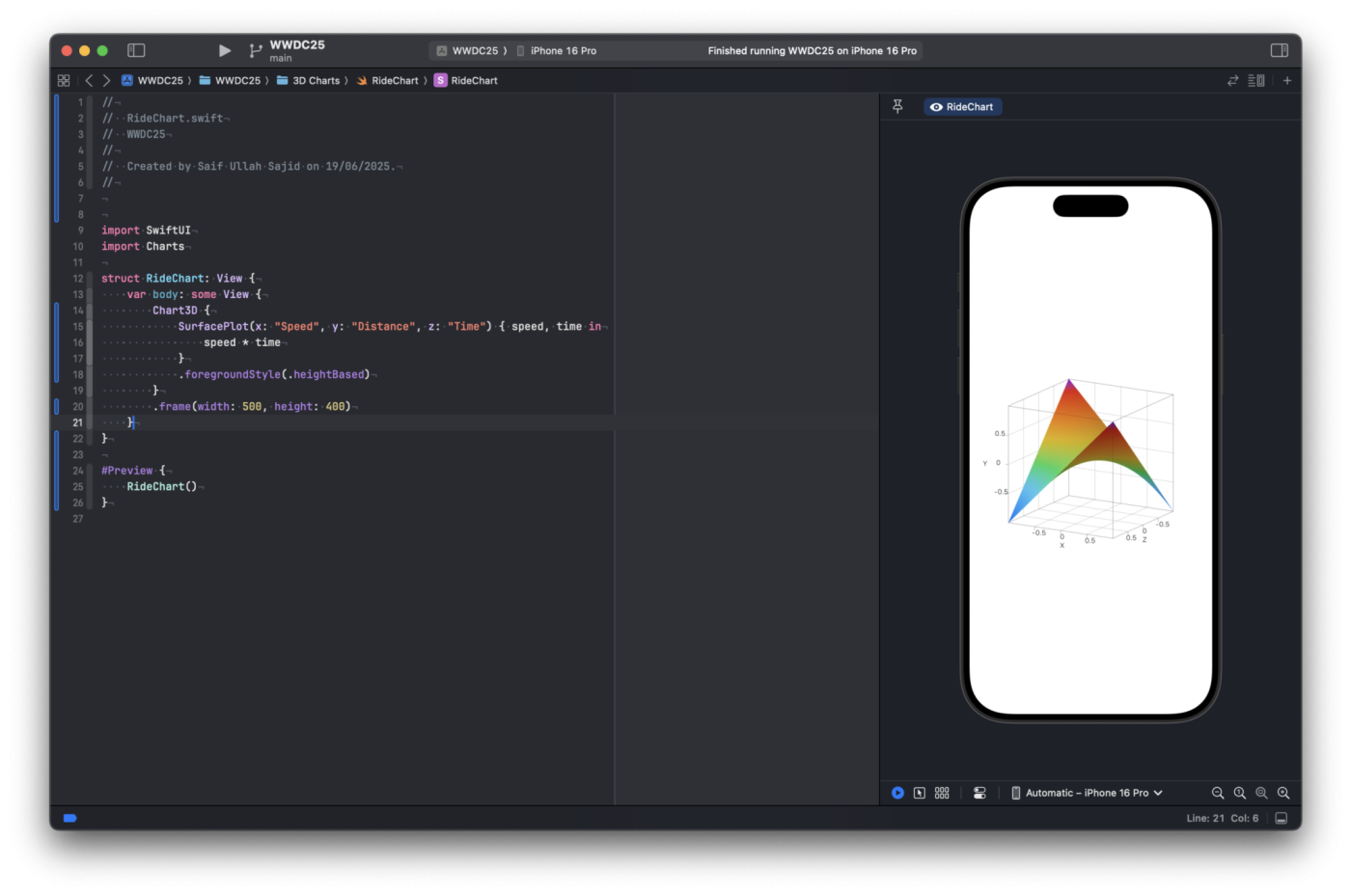1351x896 pixels.
Task: Zoom in the preview canvas
Action: 1283,793
